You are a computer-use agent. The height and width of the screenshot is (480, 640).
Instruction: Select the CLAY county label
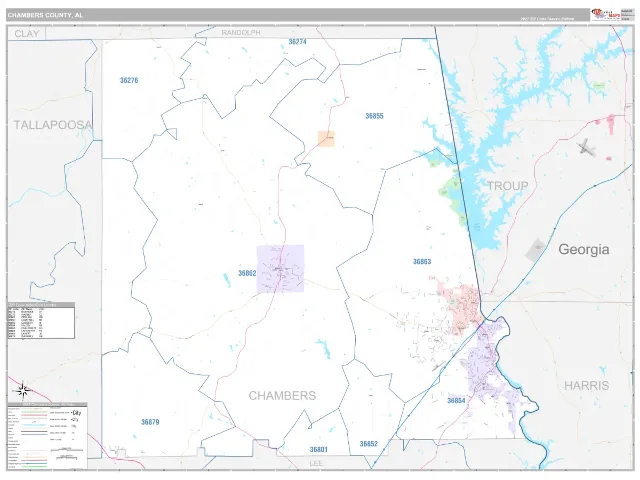(x=27, y=33)
